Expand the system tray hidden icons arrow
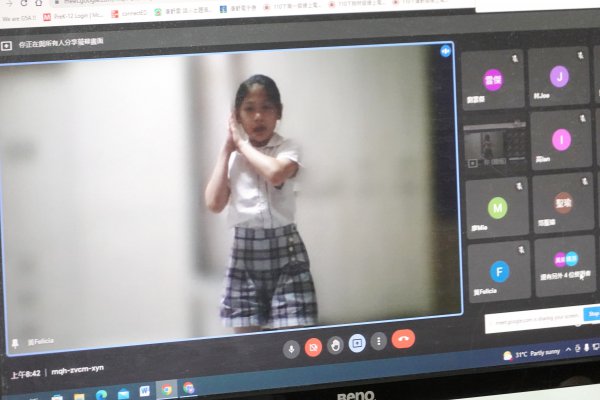This screenshot has width=600, height=400. click(x=568, y=349)
